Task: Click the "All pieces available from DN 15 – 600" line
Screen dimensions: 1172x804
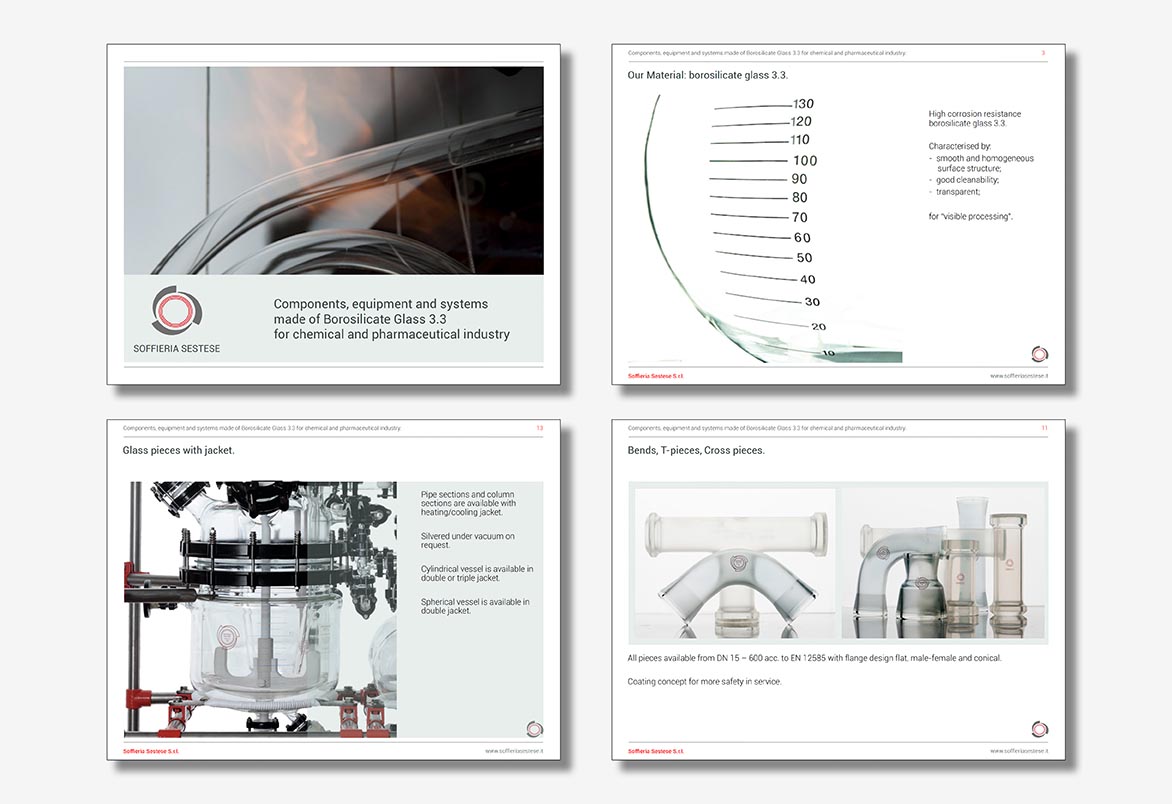Action: 814,658
